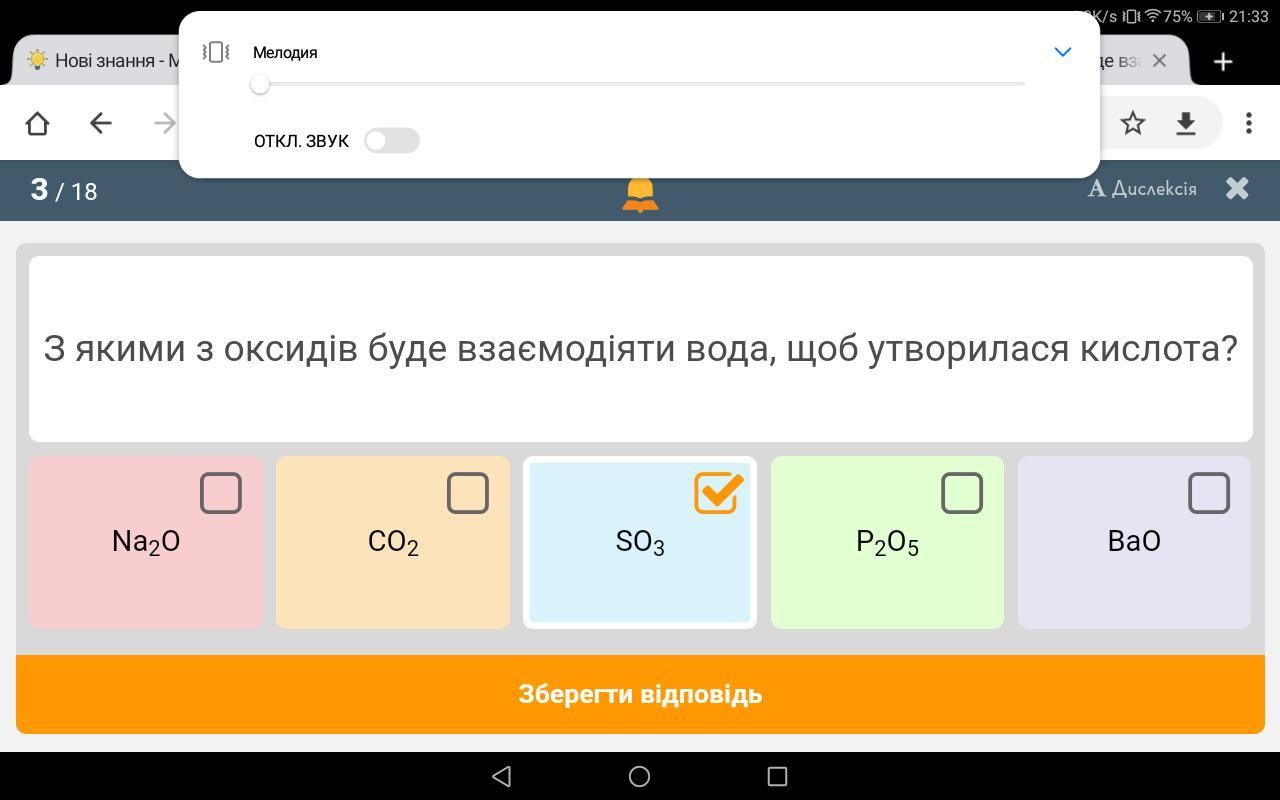Open the Дислексія font option
Image resolution: width=1280 pixels, height=800 pixels.
point(1142,188)
